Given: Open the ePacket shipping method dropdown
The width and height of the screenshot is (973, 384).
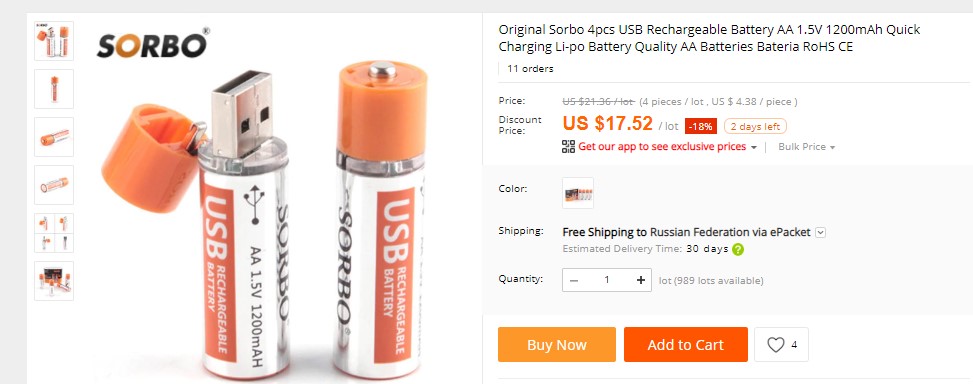Looking at the screenshot, I should pyautogui.click(x=820, y=233).
